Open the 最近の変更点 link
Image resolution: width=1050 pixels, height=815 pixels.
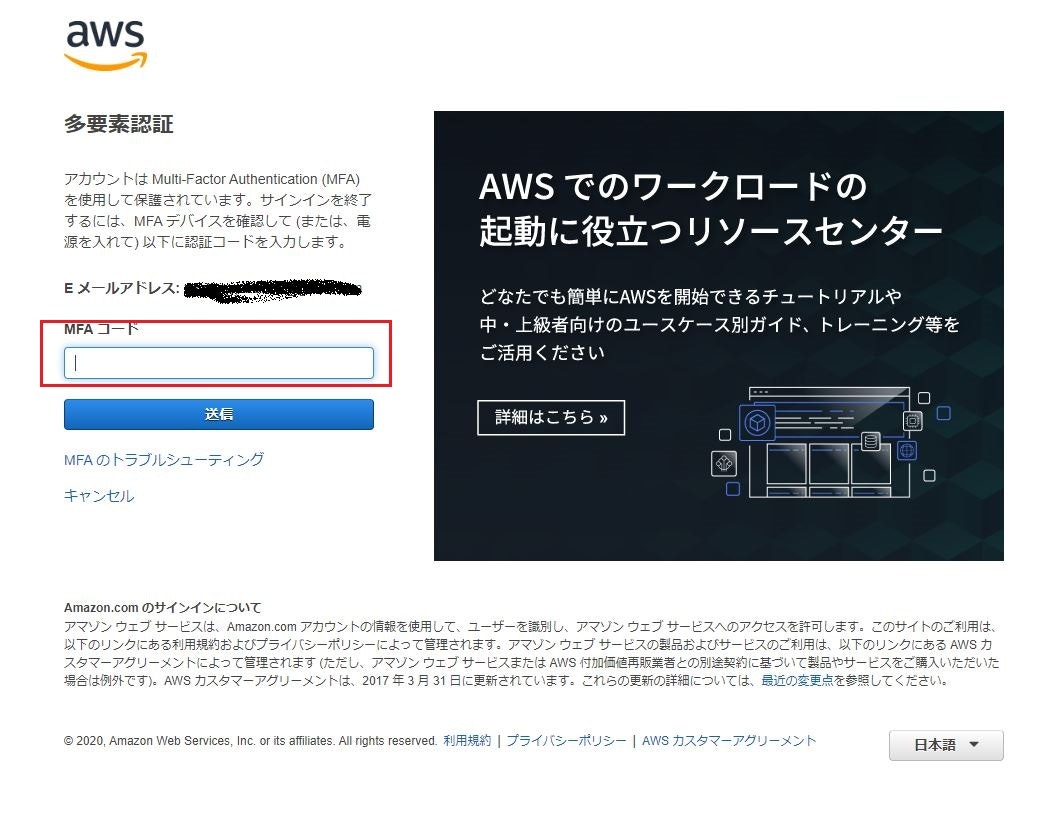[x=797, y=680]
